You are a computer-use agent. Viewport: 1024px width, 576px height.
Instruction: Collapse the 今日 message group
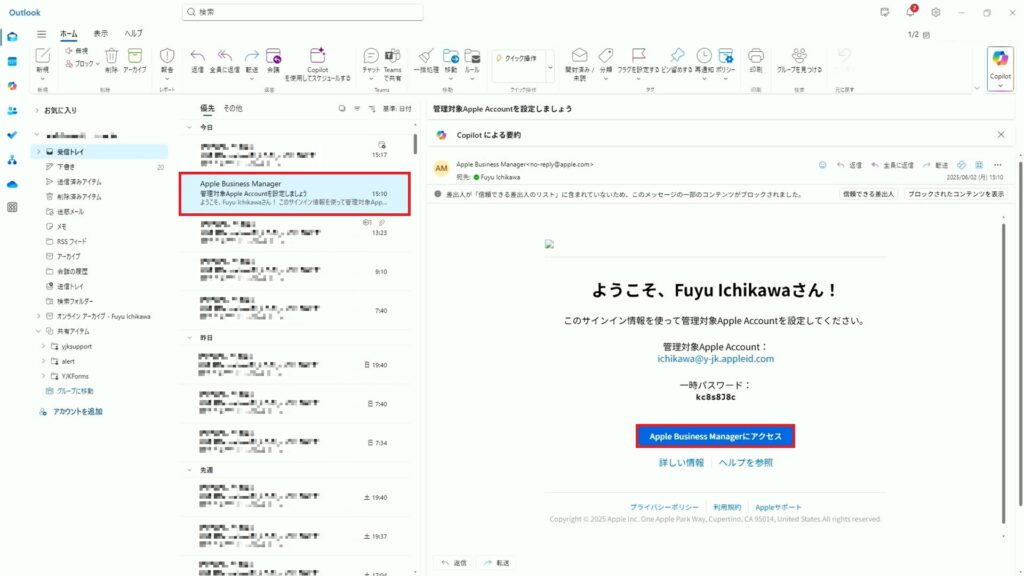(189, 127)
